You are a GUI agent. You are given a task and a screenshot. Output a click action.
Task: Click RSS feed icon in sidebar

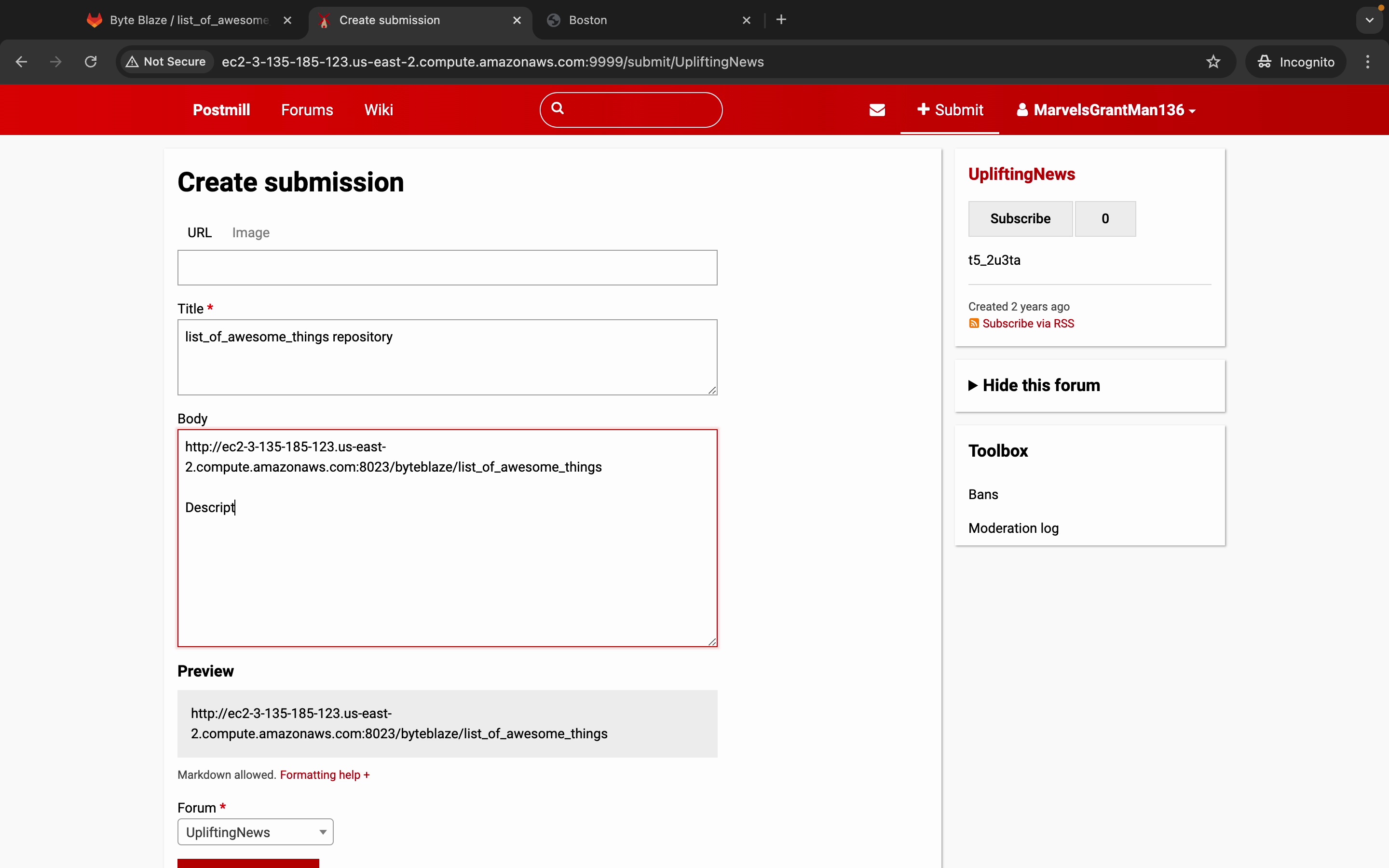point(973,324)
